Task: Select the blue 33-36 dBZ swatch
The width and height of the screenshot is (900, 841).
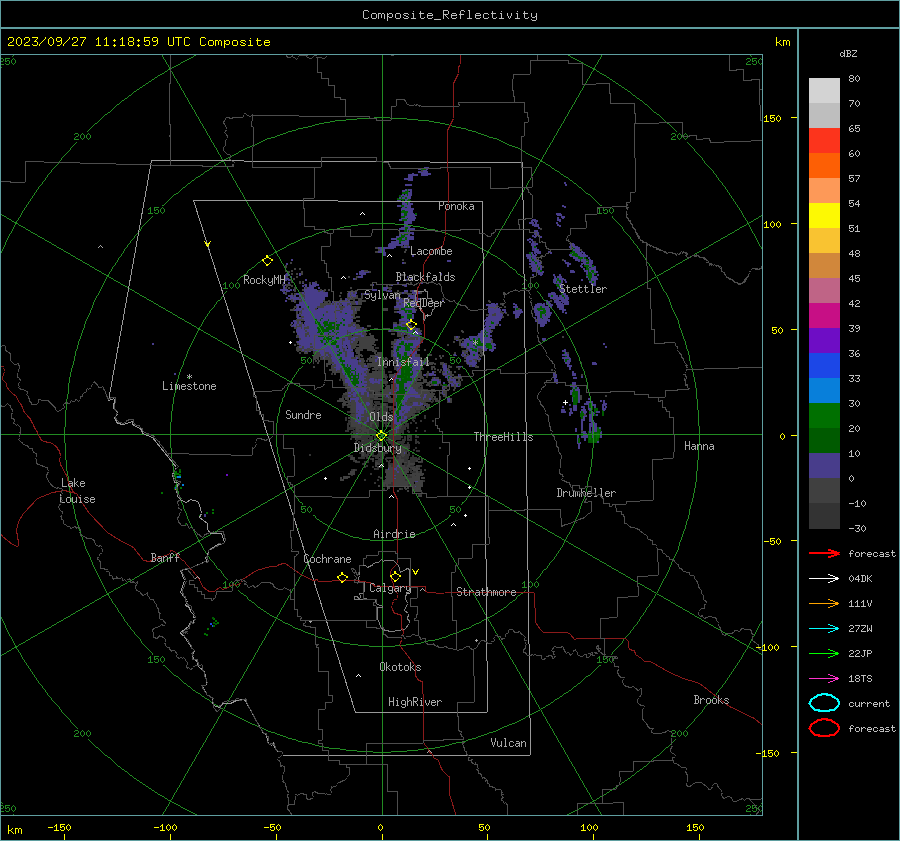Action: point(824,365)
